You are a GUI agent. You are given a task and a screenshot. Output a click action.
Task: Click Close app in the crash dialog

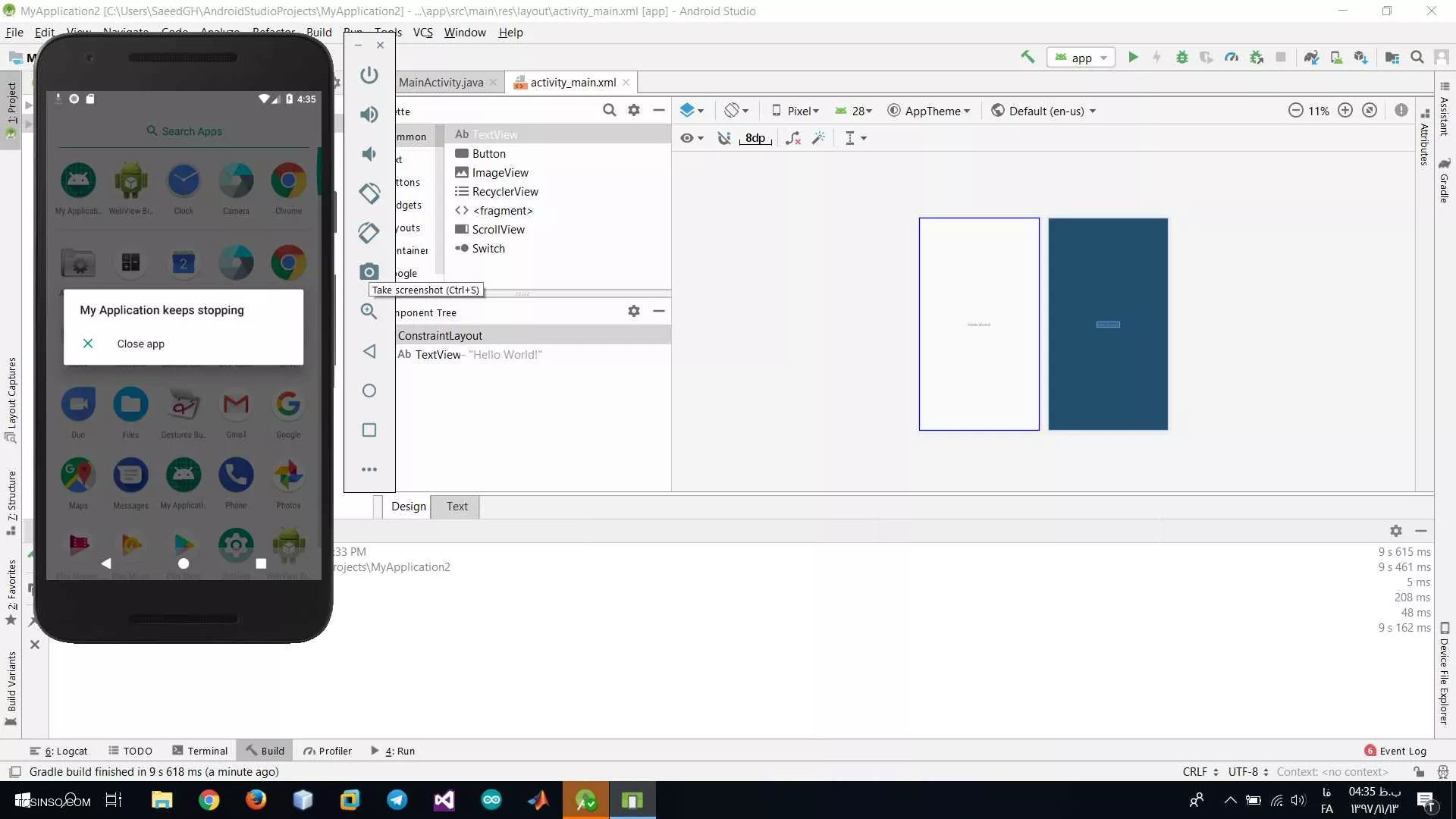[140, 344]
